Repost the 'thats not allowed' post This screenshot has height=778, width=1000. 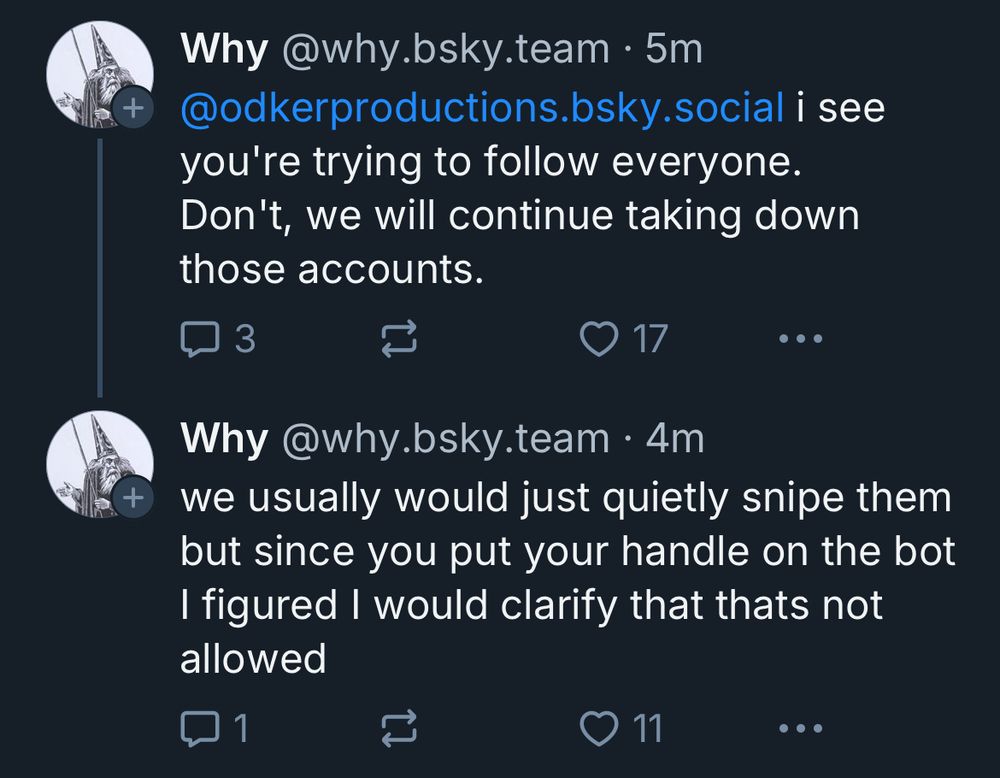pyautogui.click(x=400, y=729)
